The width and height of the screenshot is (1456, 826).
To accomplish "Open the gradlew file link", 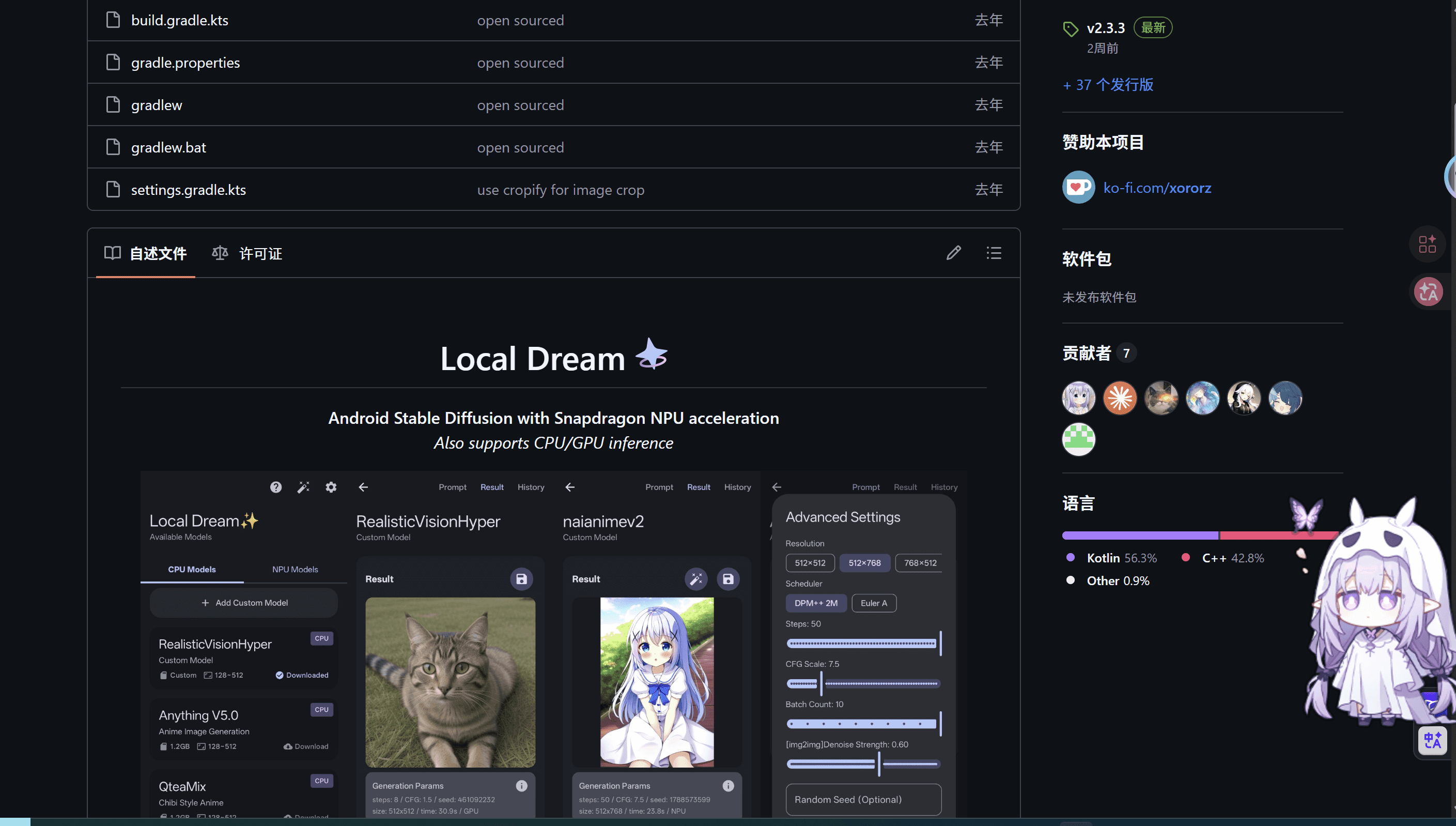I will coord(157,105).
